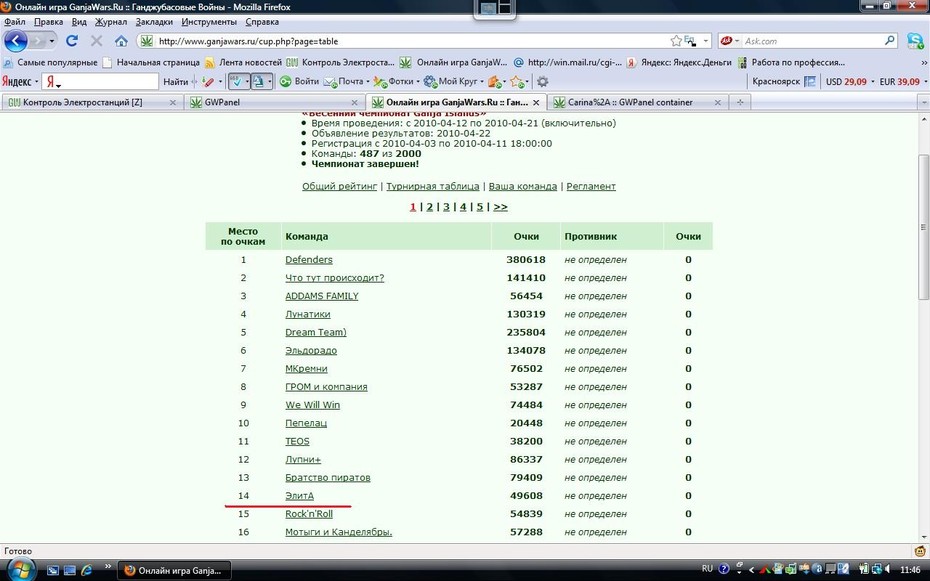The width and height of the screenshot is (930, 581).
Task: Click the browser back arrow button
Action: click(x=15, y=41)
